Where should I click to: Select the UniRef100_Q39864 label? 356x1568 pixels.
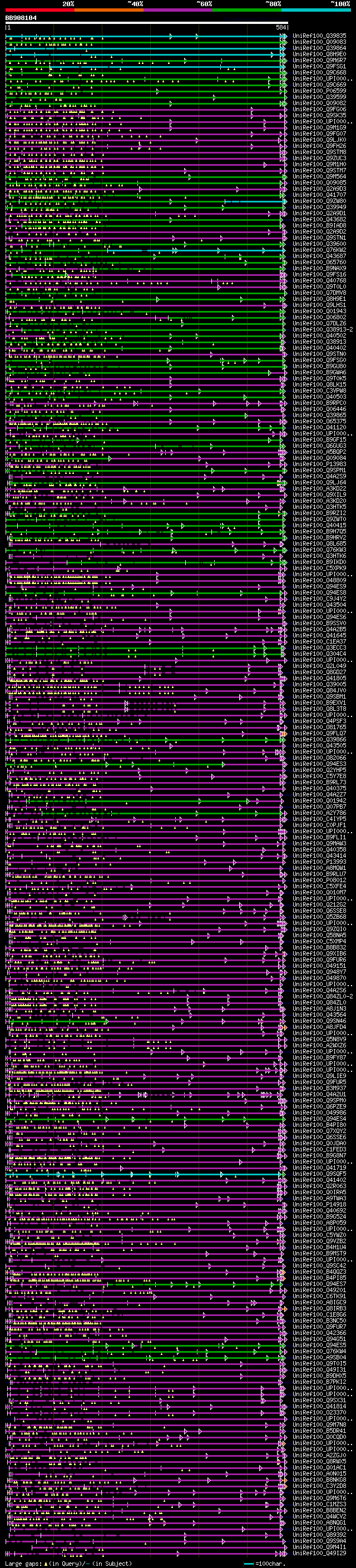point(319,48)
